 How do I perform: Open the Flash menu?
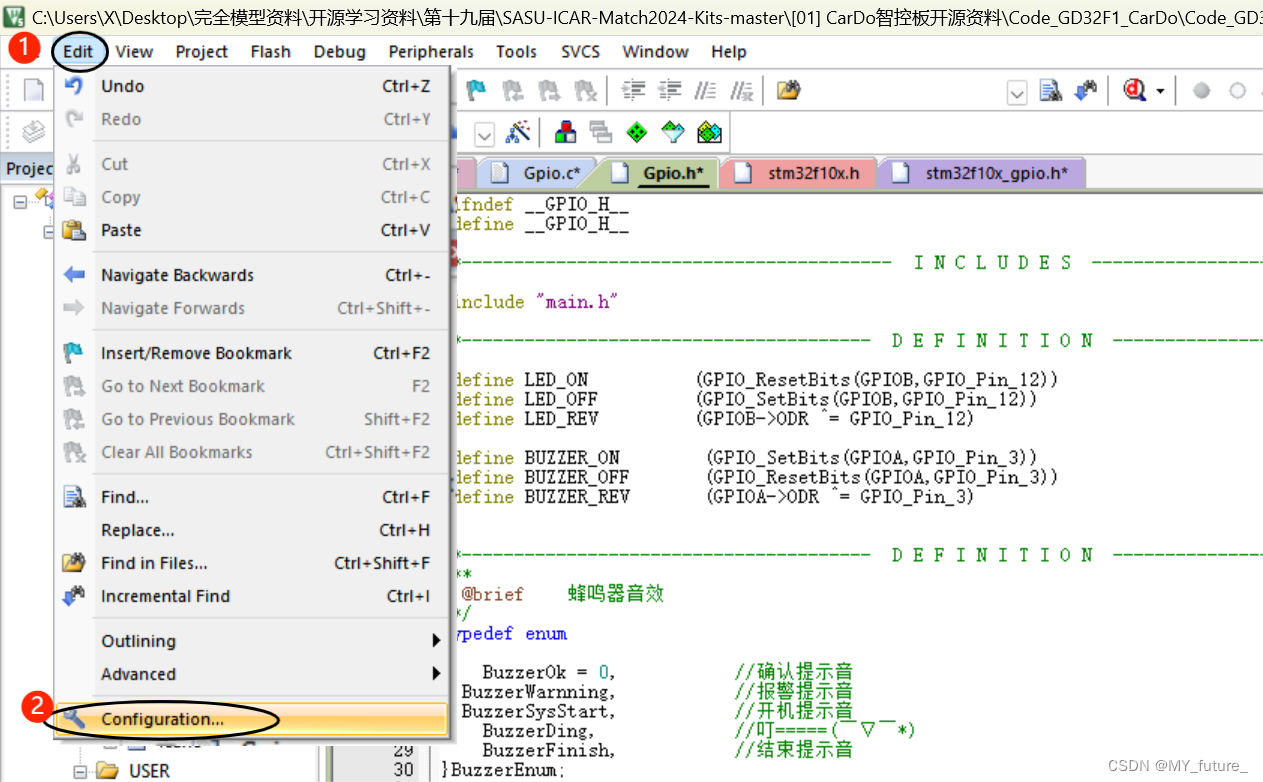tap(271, 52)
